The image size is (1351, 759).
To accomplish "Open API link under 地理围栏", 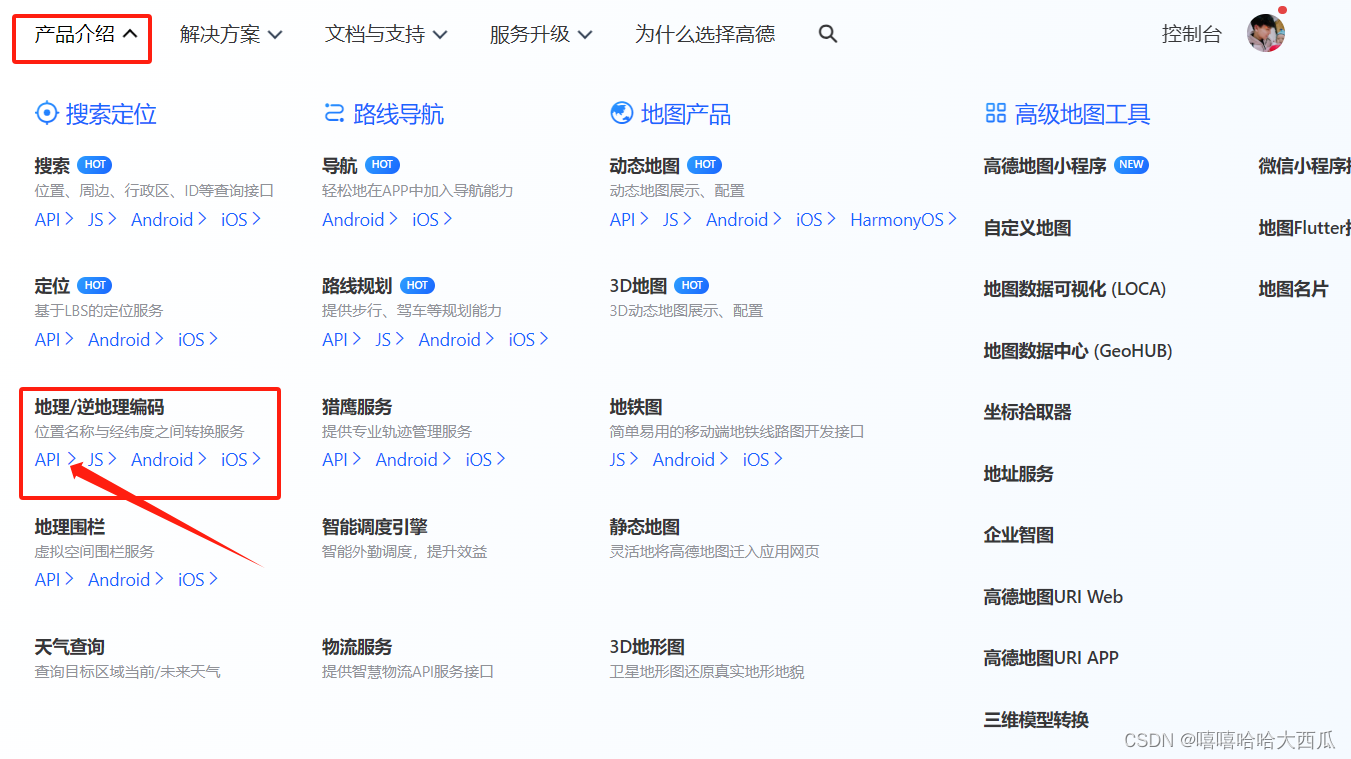I will click(x=54, y=579).
